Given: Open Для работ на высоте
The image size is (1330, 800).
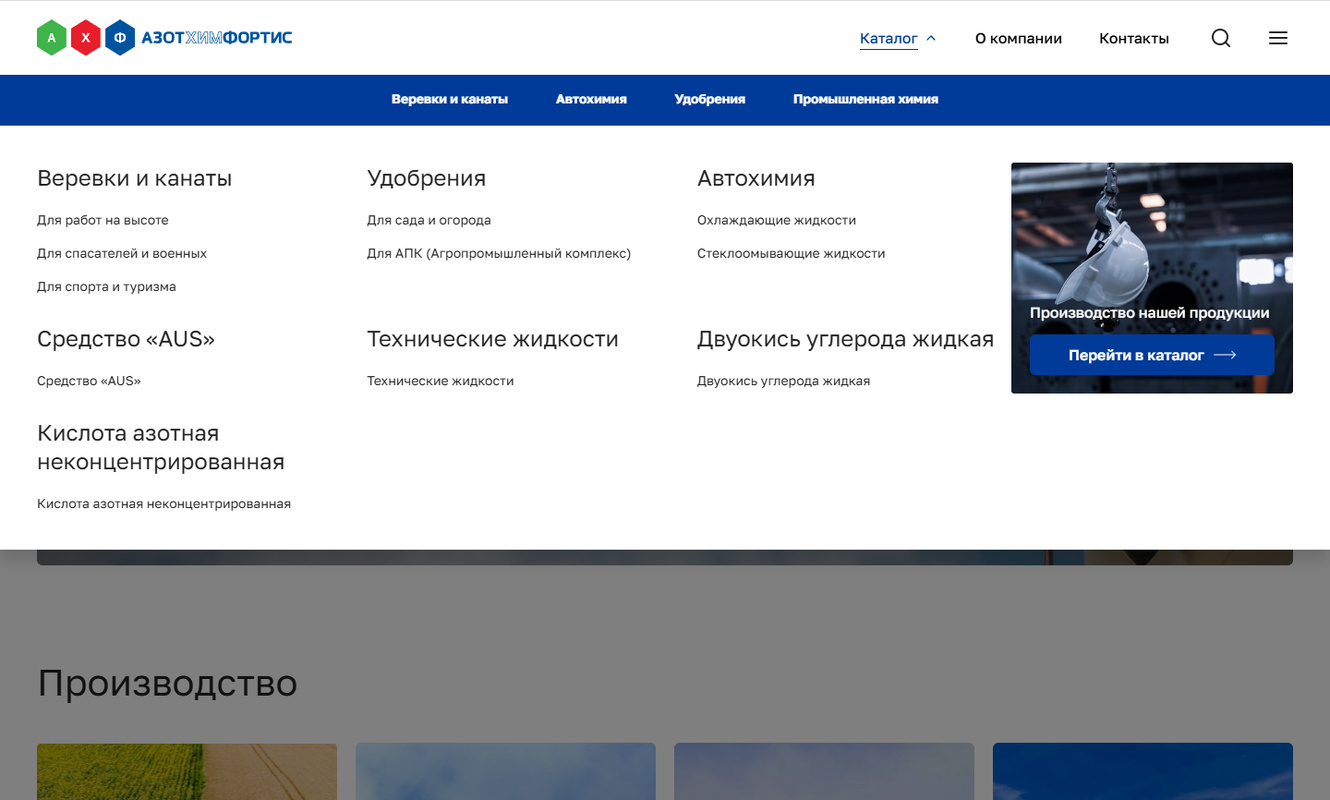Looking at the screenshot, I should (x=103, y=220).
